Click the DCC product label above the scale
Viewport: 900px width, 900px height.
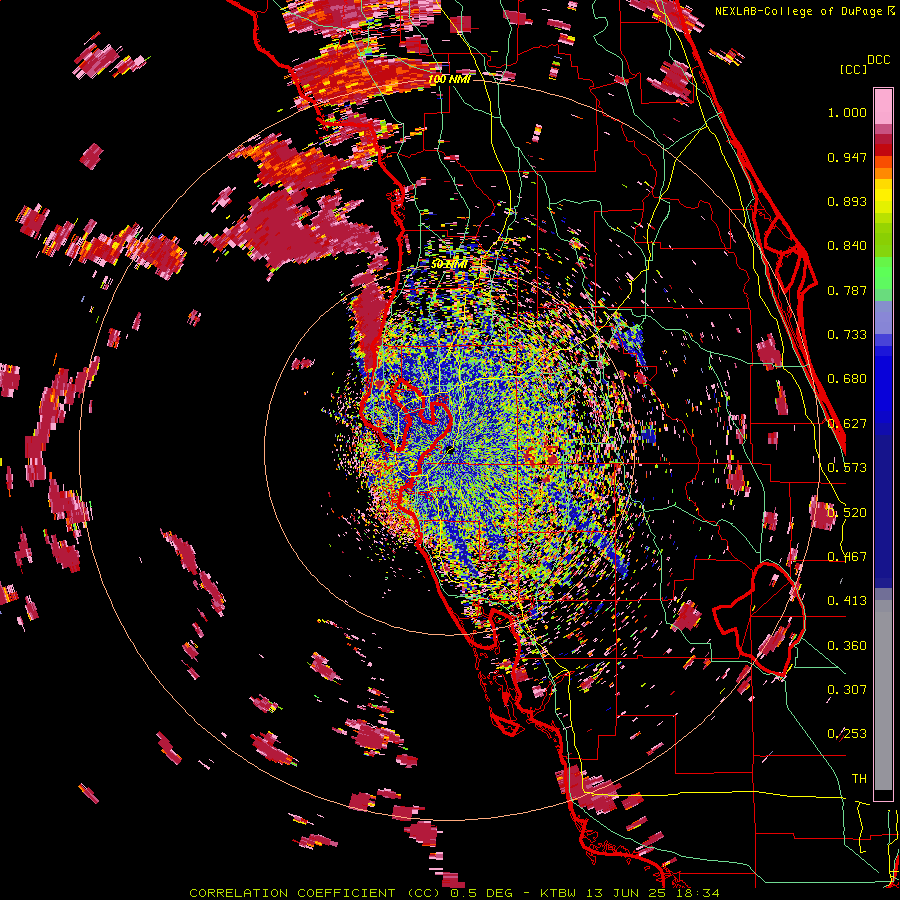879,60
